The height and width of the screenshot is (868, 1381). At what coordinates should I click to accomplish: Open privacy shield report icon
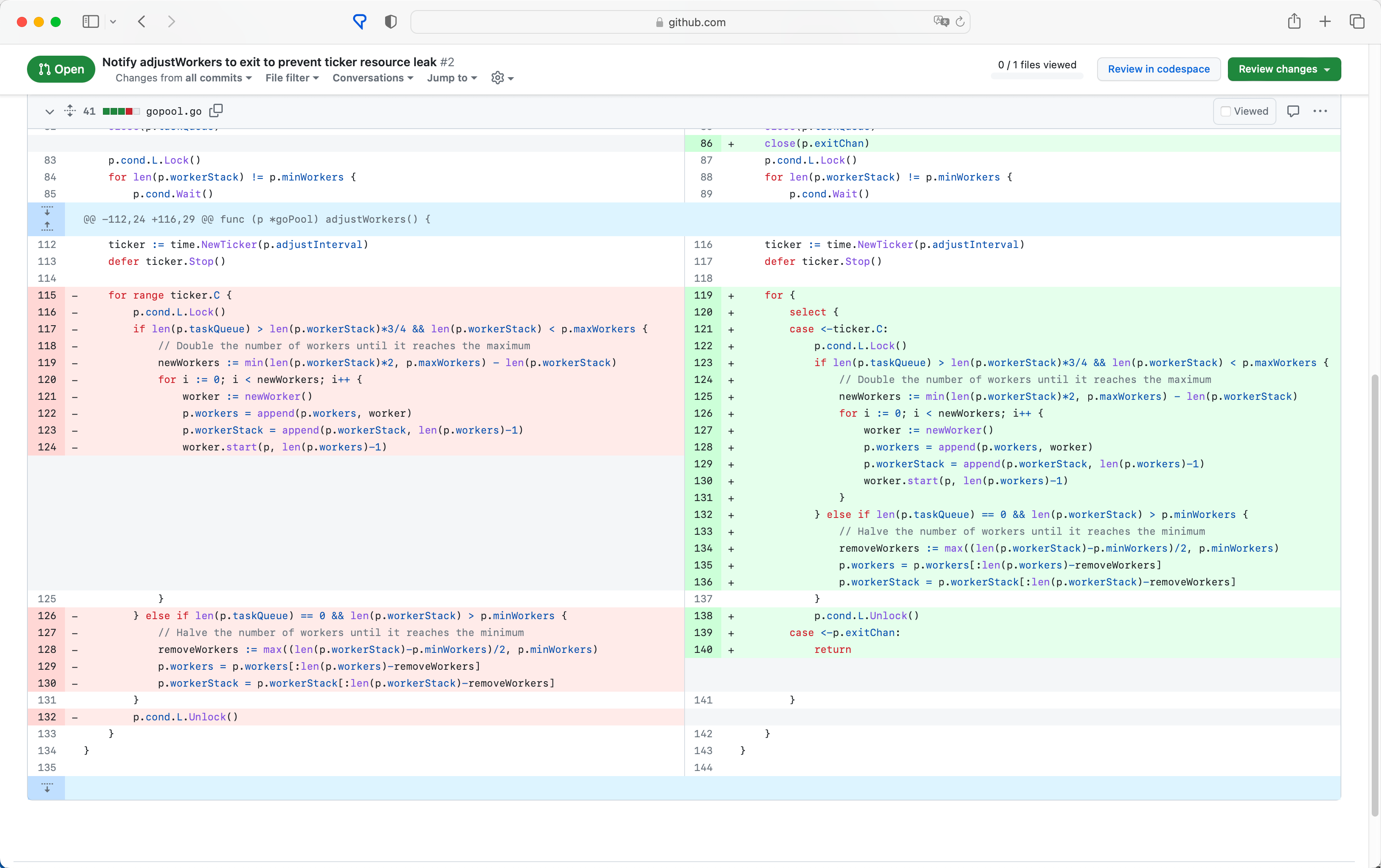[x=391, y=22]
